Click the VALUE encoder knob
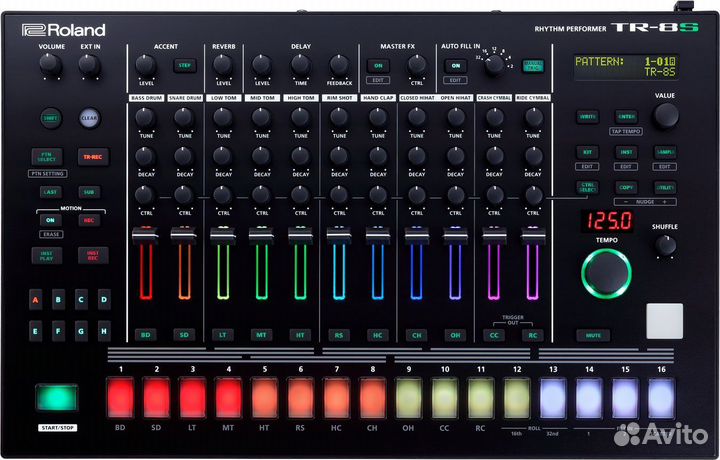 click(665, 115)
